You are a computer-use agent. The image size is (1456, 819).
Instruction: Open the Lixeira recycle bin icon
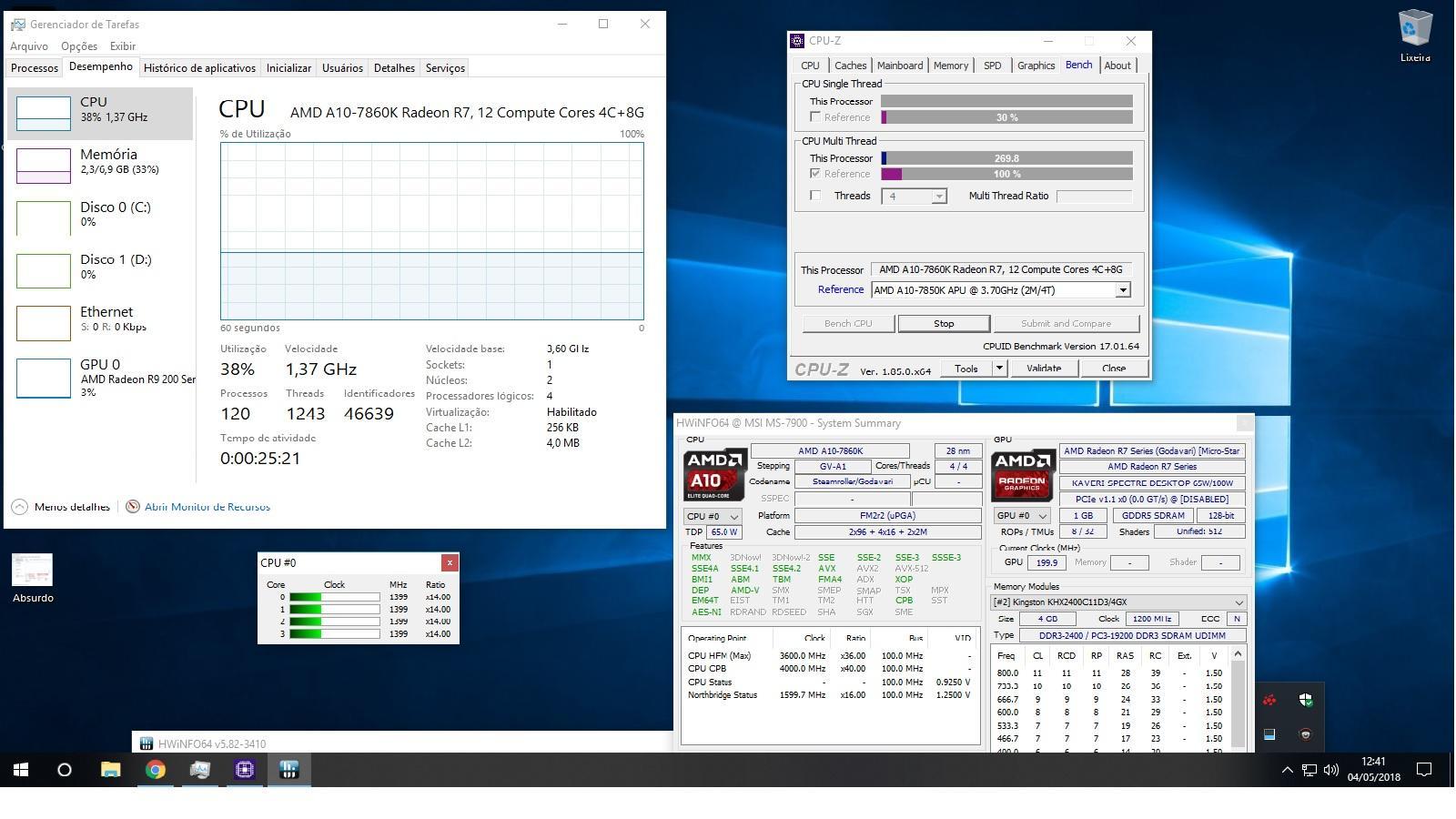[1414, 35]
